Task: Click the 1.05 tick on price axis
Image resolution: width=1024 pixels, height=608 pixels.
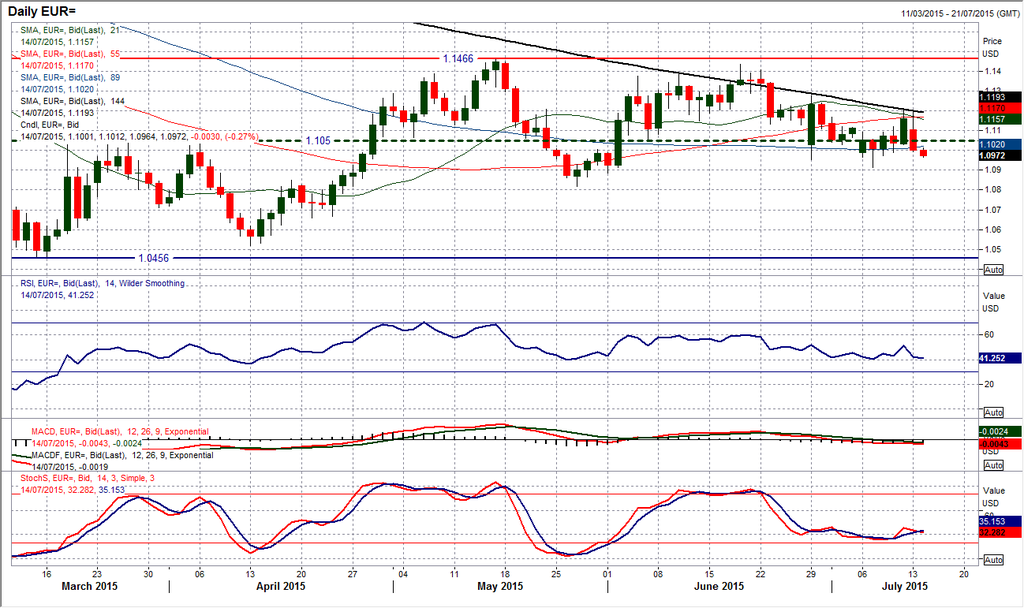Action: (x=993, y=249)
